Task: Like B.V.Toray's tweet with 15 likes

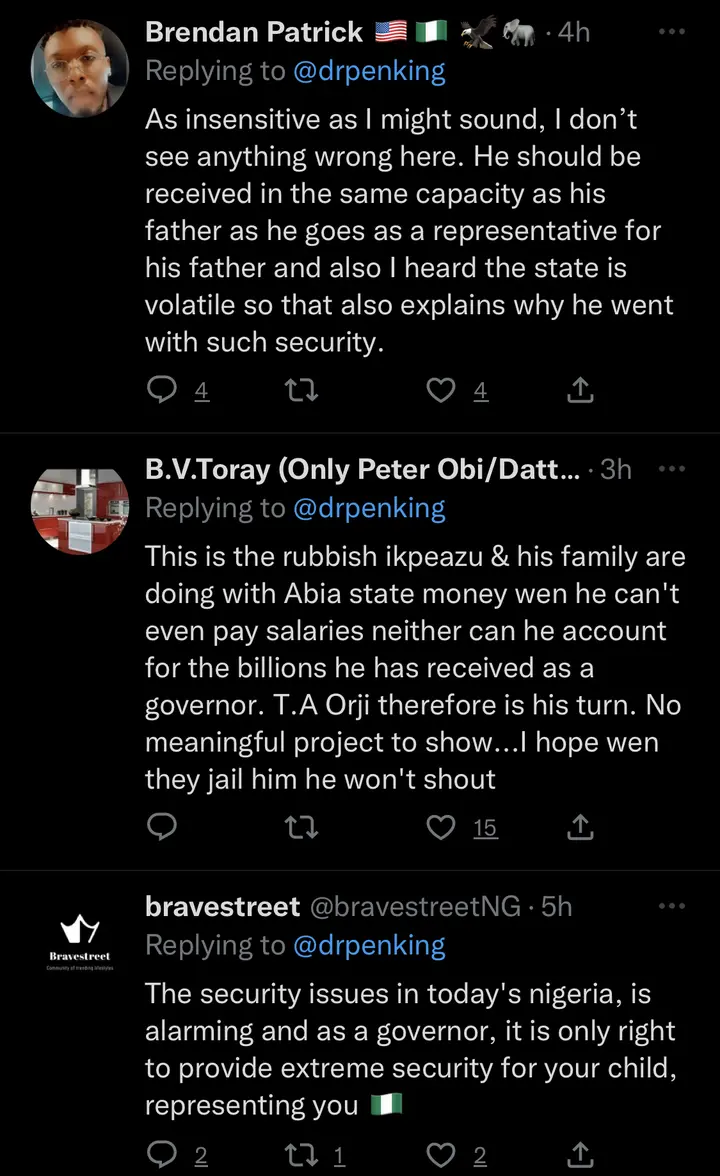Action: click(441, 827)
